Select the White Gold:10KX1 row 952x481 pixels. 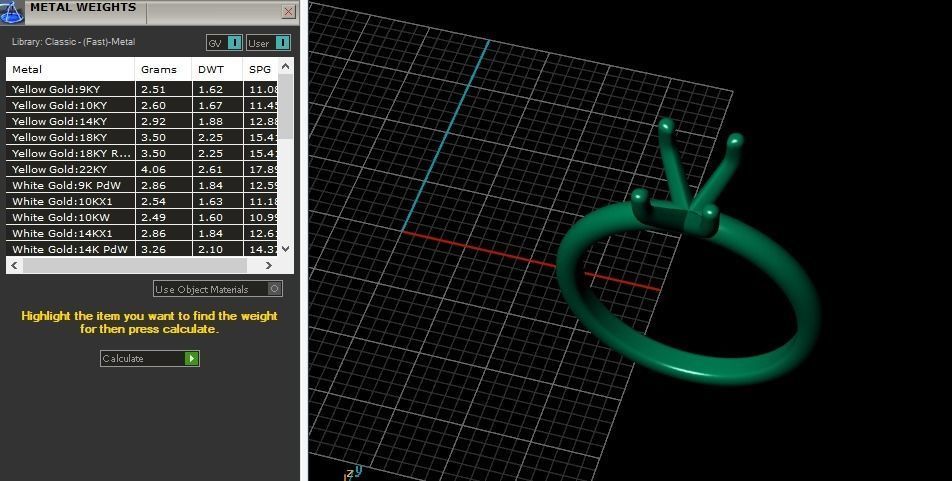point(141,201)
